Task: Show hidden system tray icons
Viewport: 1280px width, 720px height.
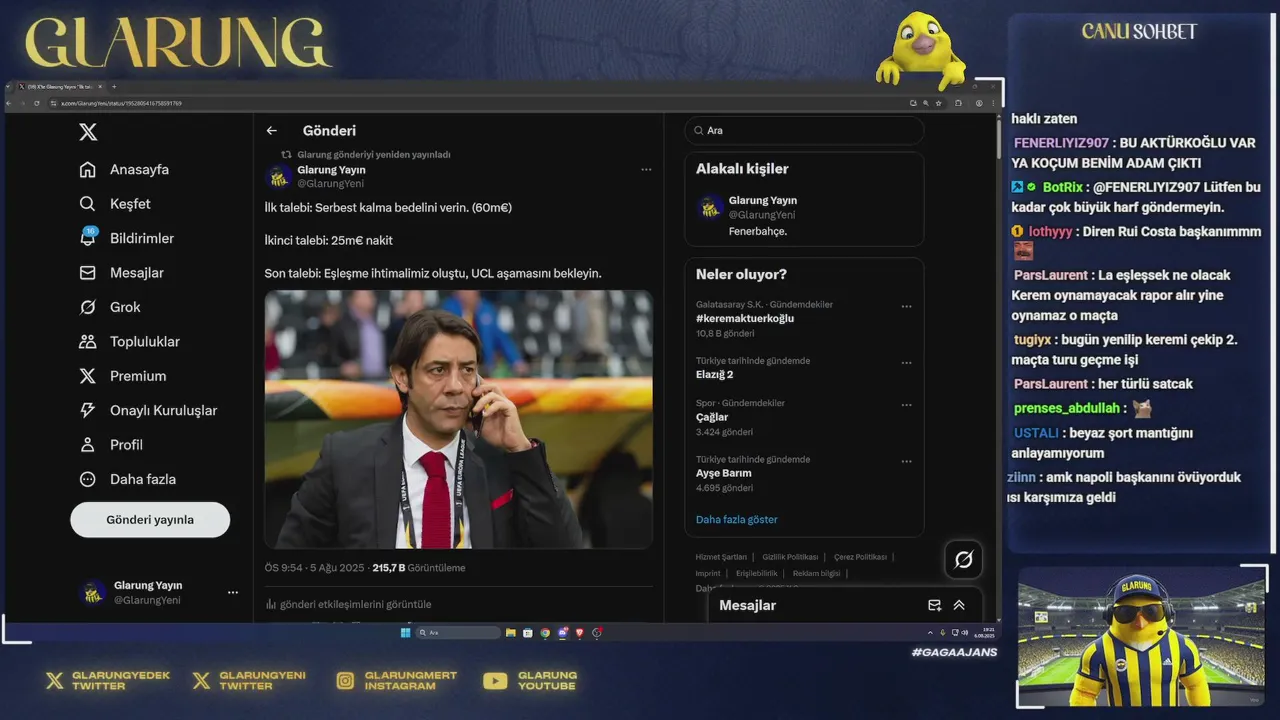Action: (930, 632)
